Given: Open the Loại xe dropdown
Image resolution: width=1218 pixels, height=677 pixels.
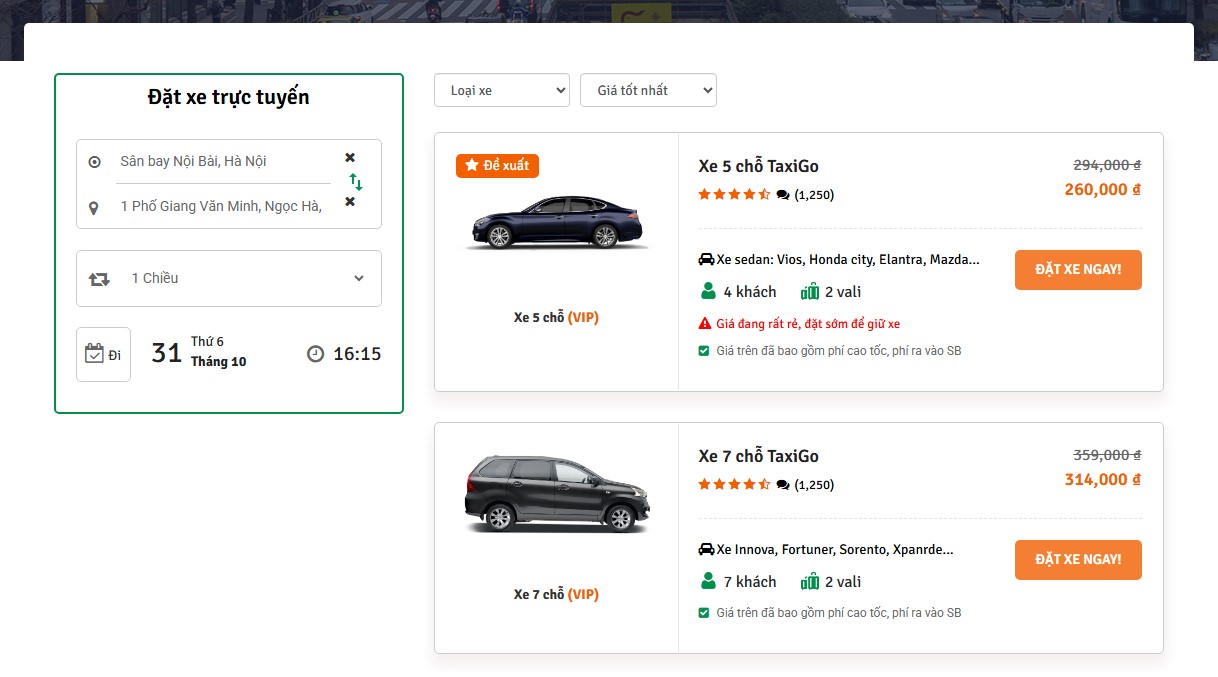Looking at the screenshot, I should click(501, 90).
